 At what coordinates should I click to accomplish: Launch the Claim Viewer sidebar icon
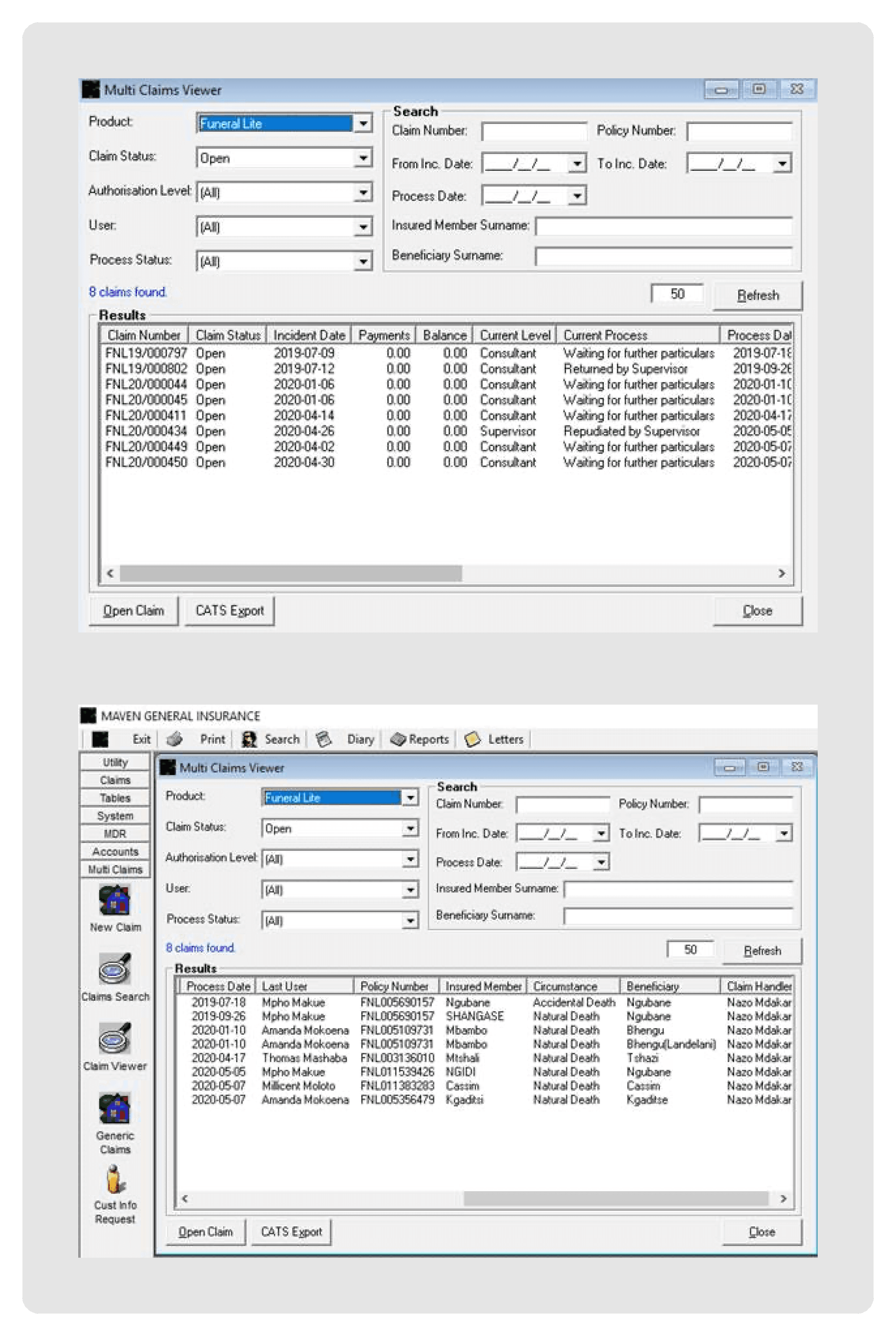tap(114, 1038)
